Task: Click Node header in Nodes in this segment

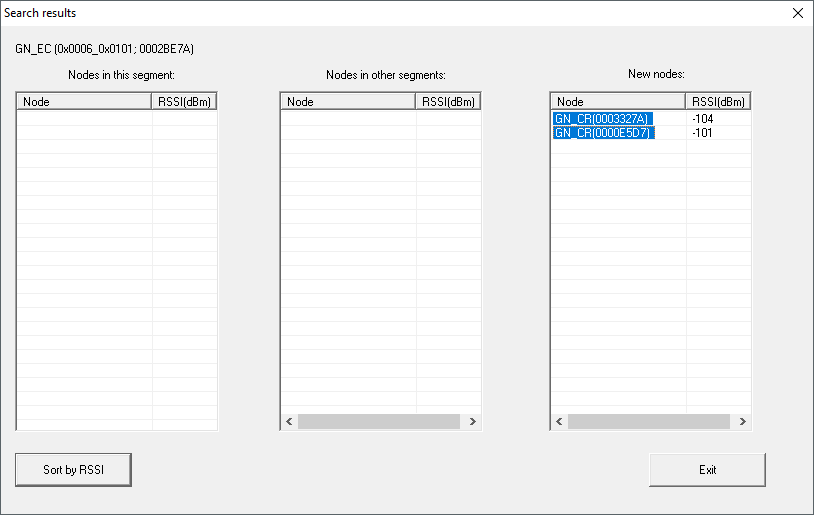Action: pyautogui.click(x=84, y=101)
